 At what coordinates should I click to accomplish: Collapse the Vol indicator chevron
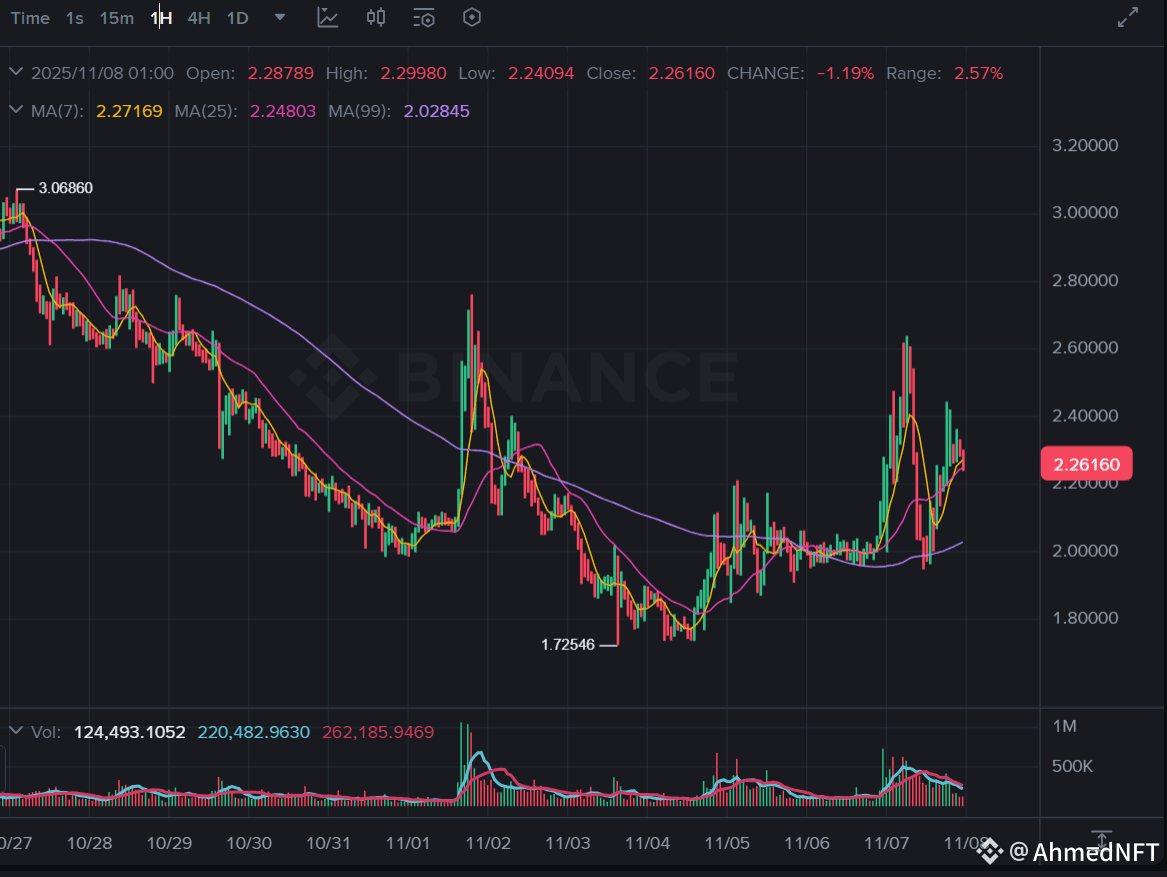pyautogui.click(x=16, y=731)
